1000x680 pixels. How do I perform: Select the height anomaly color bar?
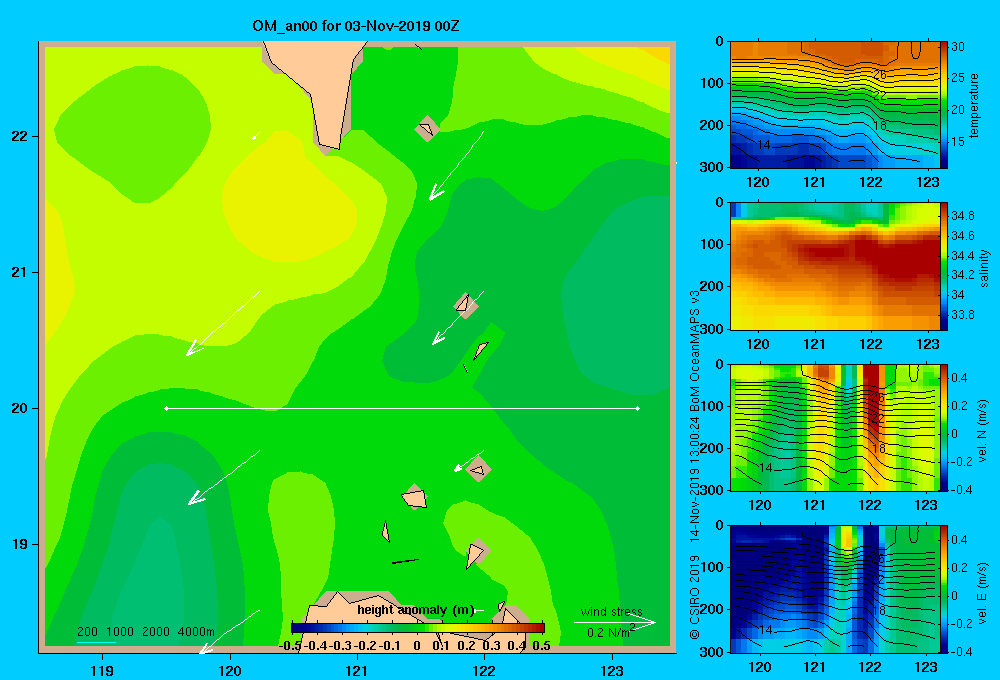click(x=418, y=628)
